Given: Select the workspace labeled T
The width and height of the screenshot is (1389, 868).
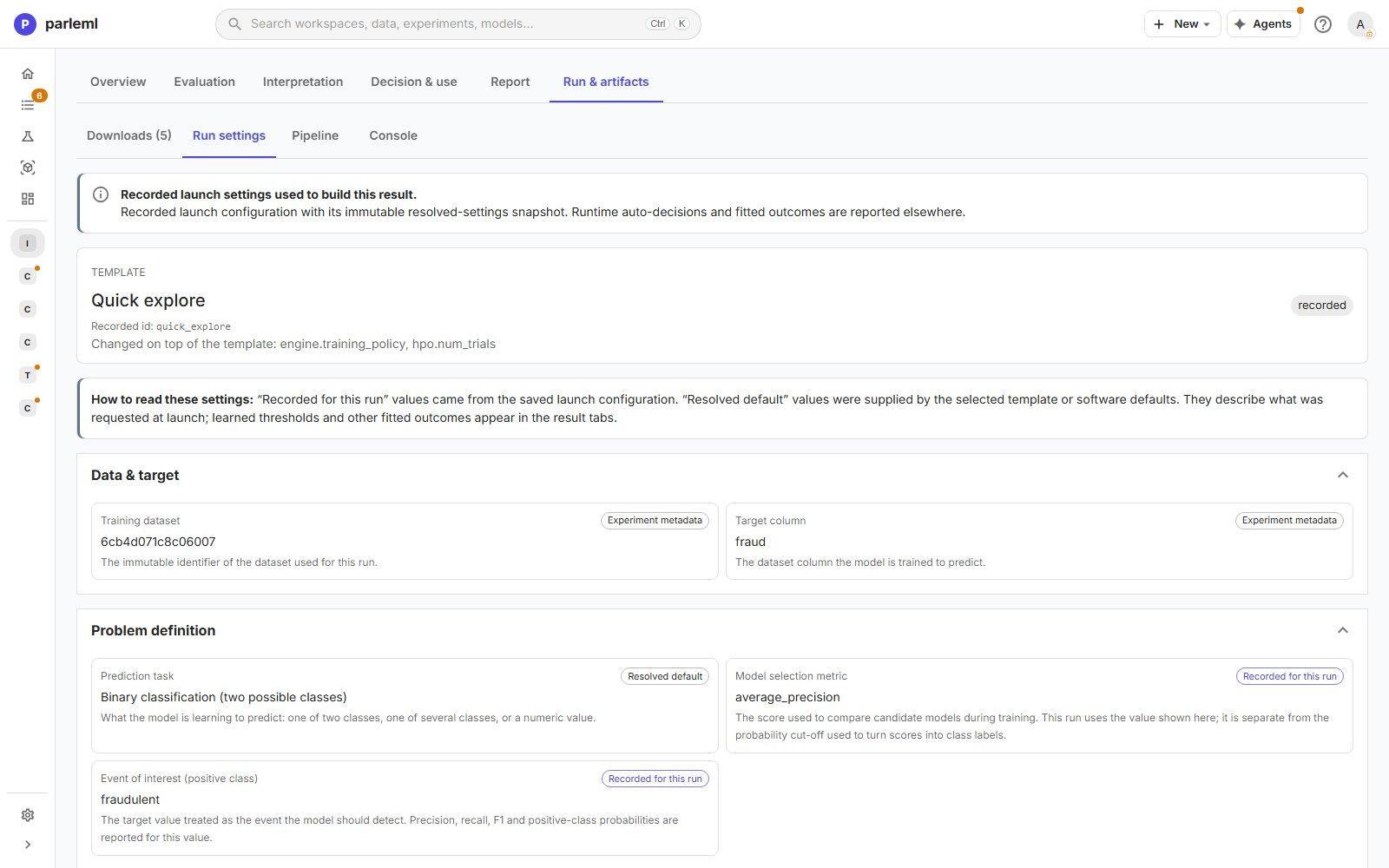Looking at the screenshot, I should click(28, 375).
